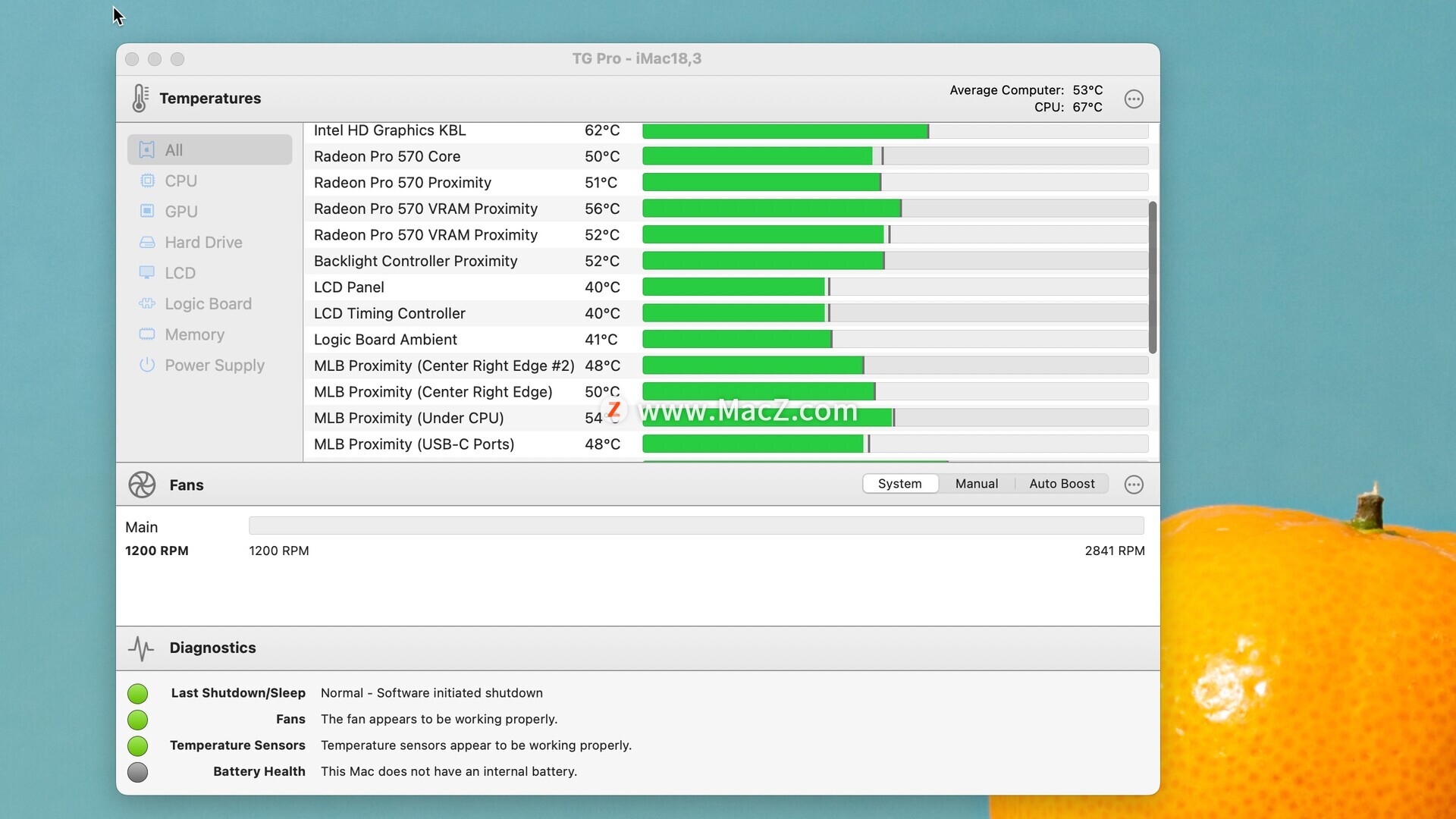Click the Logic Board sidebar icon
The width and height of the screenshot is (1456, 819).
pos(147,303)
